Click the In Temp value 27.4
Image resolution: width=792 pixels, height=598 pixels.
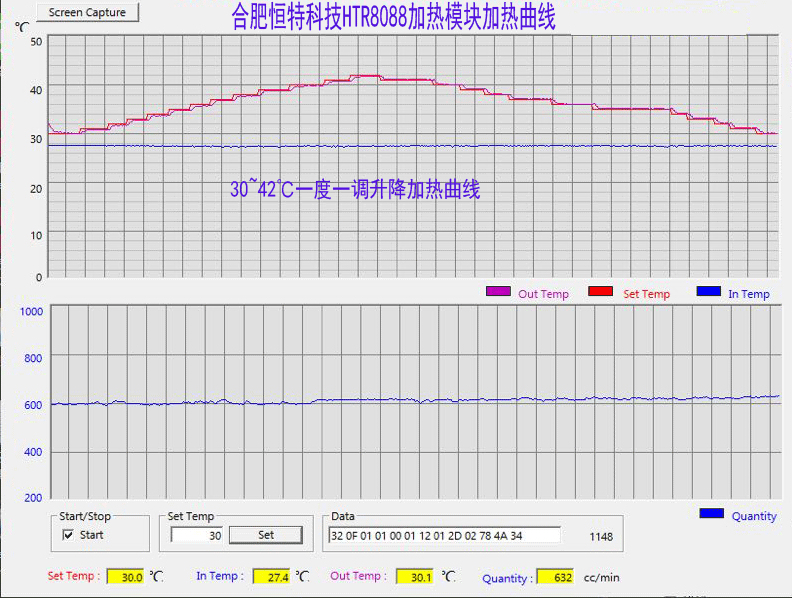pos(272,577)
